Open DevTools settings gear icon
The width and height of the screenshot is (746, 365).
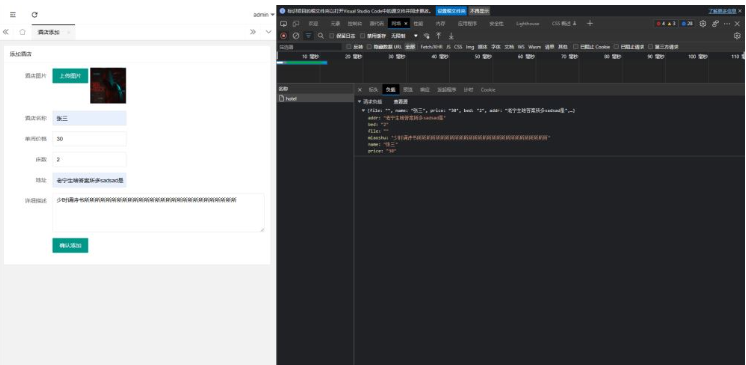pyautogui.click(x=703, y=23)
